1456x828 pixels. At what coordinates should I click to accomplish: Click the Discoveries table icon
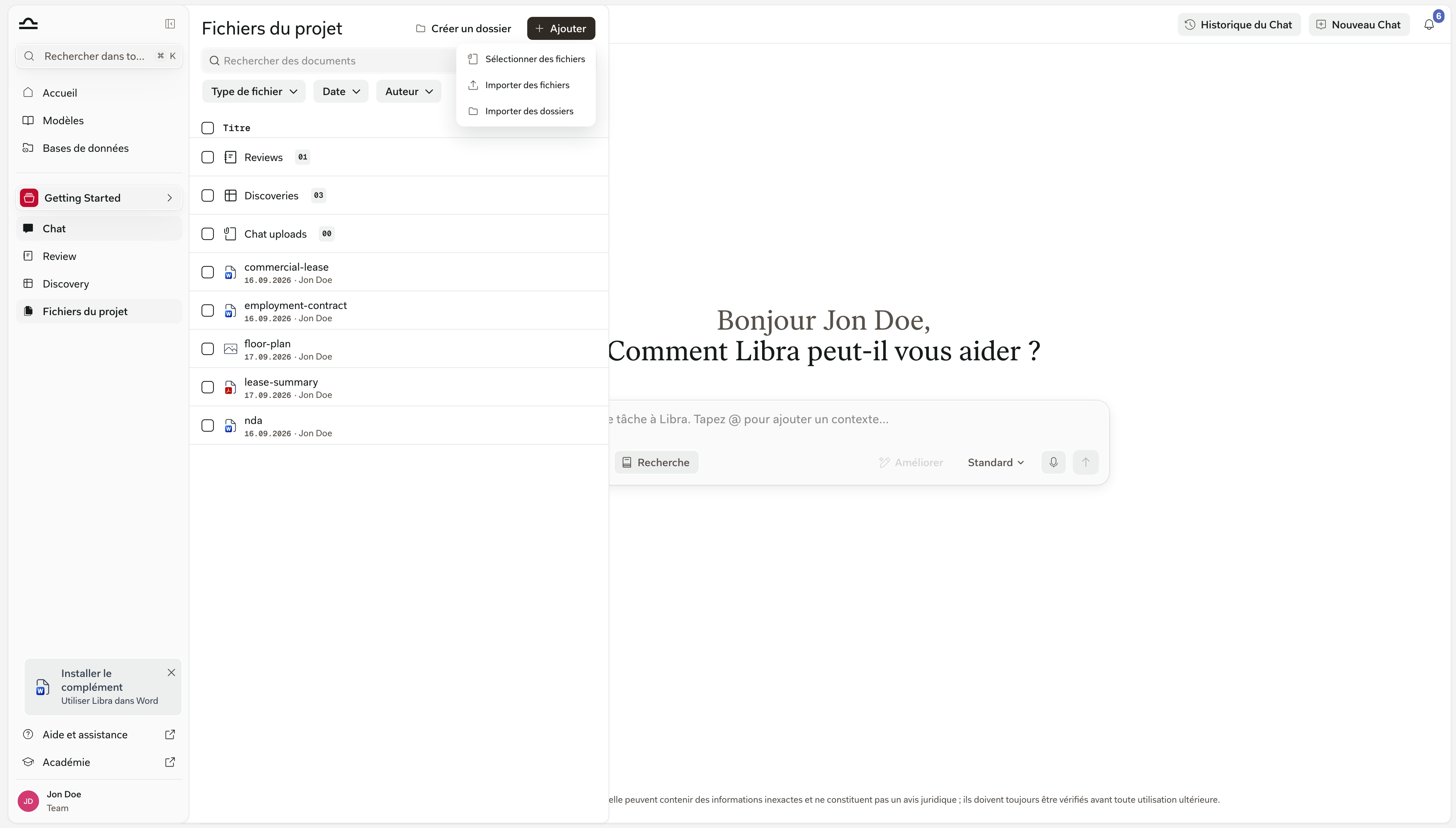pos(230,195)
